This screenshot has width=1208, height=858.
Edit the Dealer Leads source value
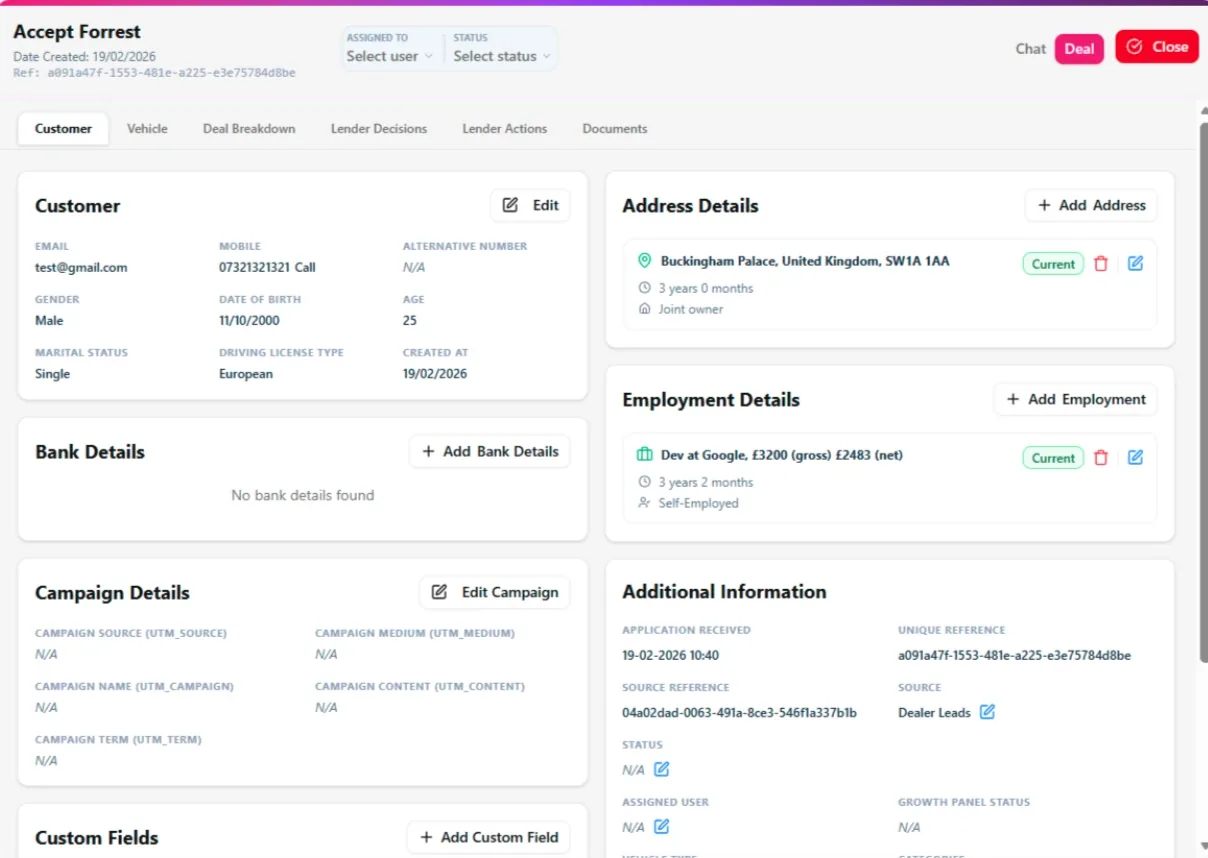(987, 712)
